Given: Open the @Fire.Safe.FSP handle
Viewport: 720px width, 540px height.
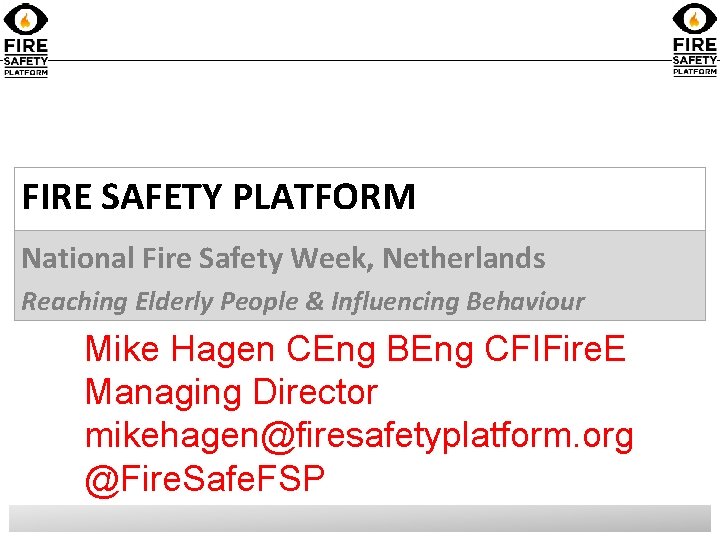Looking at the screenshot, I should [x=205, y=479].
